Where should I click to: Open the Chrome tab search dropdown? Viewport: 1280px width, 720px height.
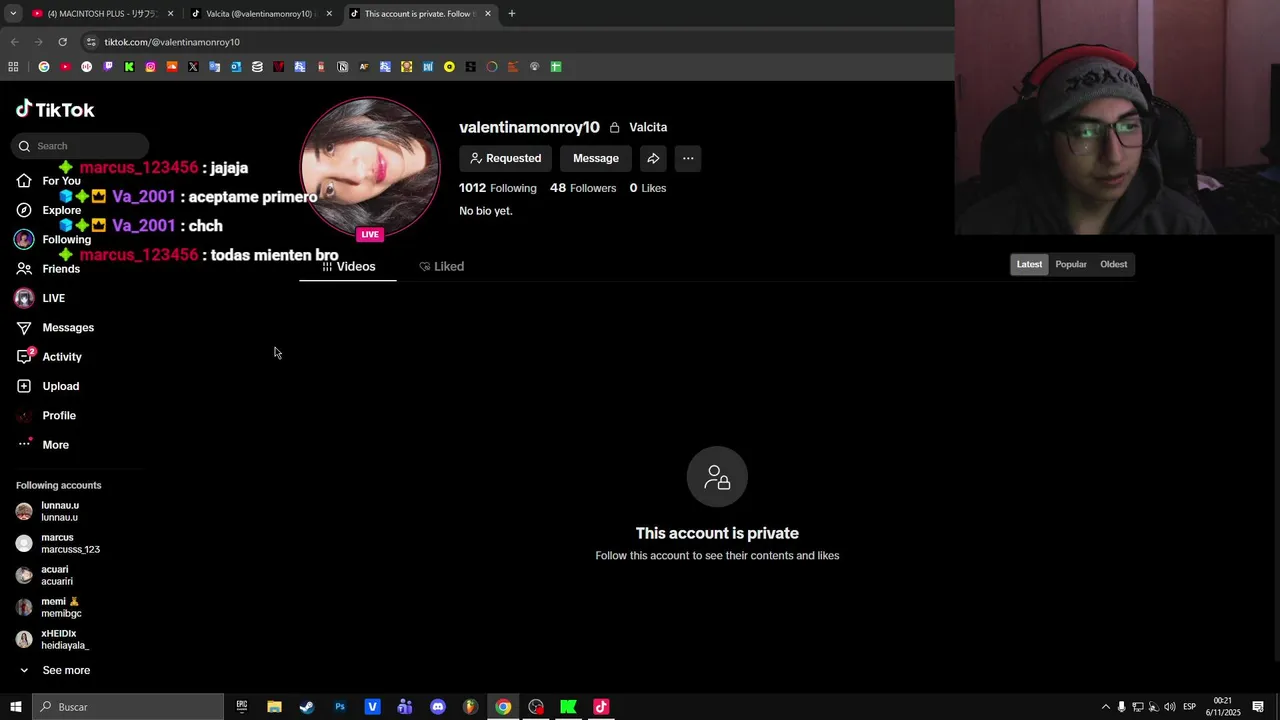13,14
